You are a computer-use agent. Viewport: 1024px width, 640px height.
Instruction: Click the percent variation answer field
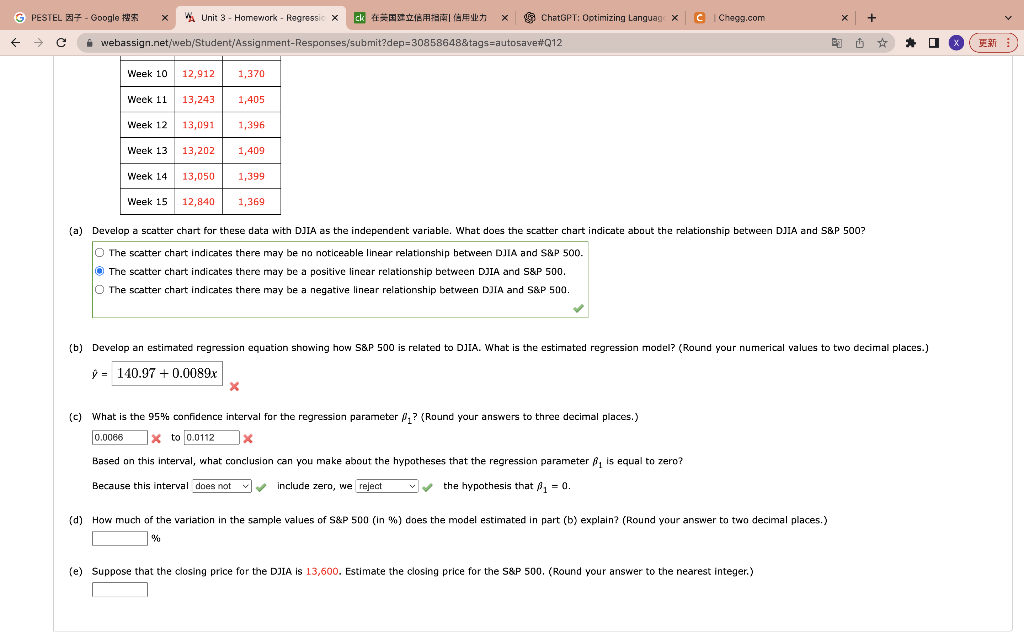120,538
